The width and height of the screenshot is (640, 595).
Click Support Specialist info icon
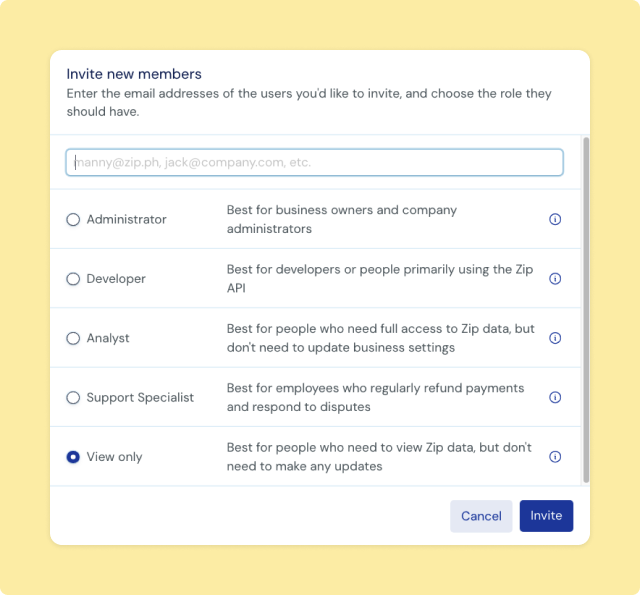[x=555, y=397]
